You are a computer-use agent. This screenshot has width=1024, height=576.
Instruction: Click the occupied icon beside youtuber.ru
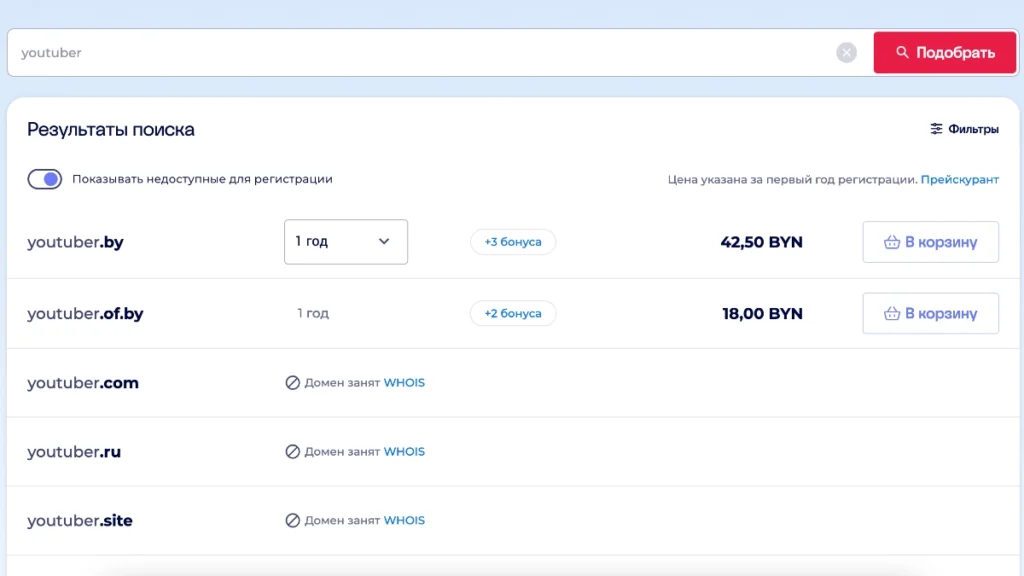tap(293, 451)
